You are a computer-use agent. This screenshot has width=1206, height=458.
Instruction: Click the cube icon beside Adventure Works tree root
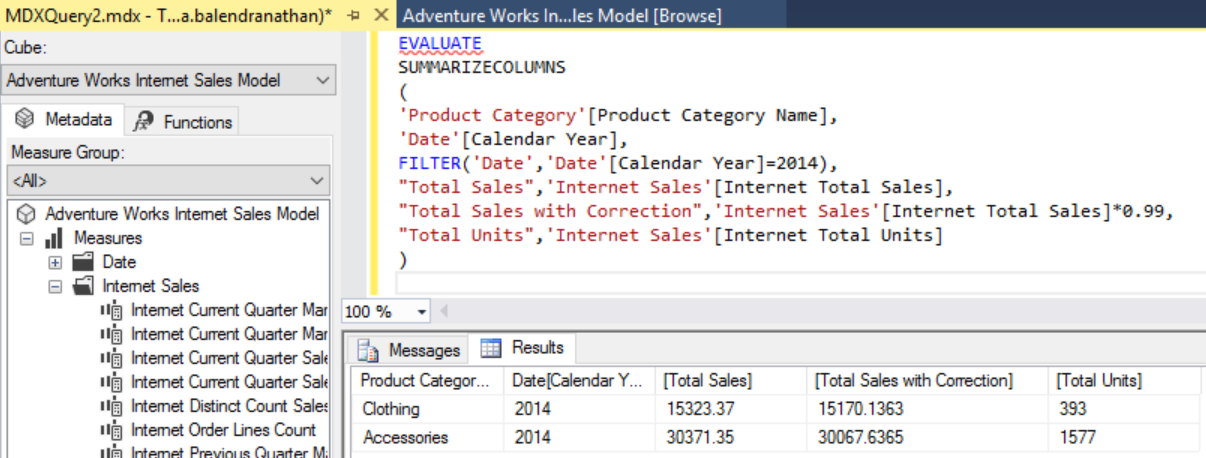point(27,214)
